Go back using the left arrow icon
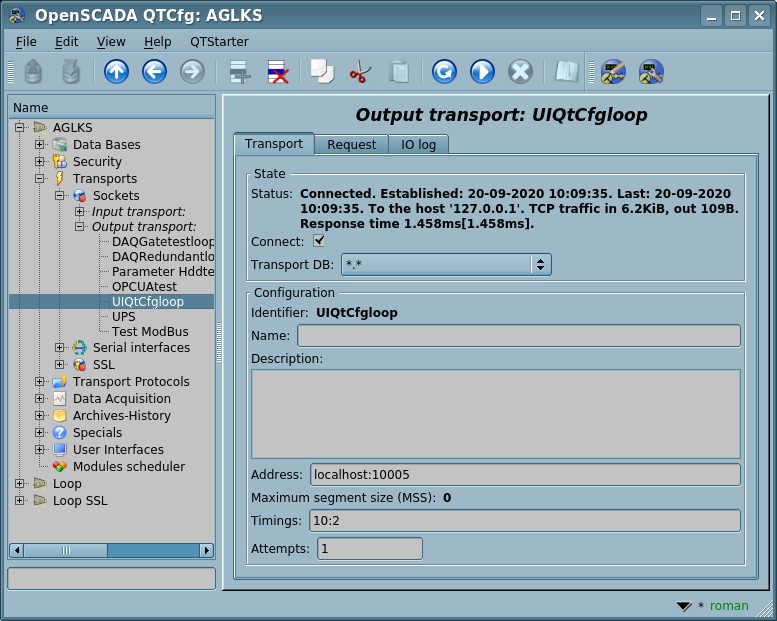777x621 pixels. 154,72
